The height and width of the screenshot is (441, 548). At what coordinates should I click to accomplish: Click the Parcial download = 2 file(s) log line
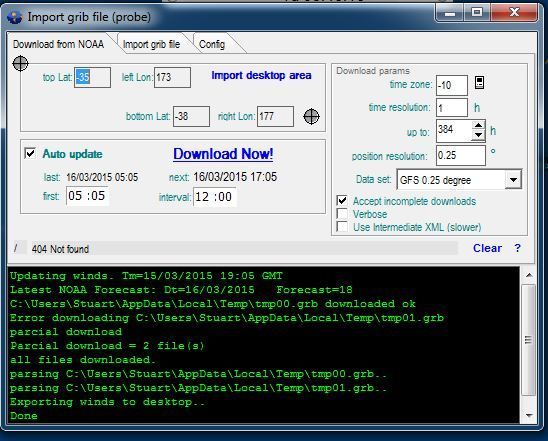pos(107,346)
